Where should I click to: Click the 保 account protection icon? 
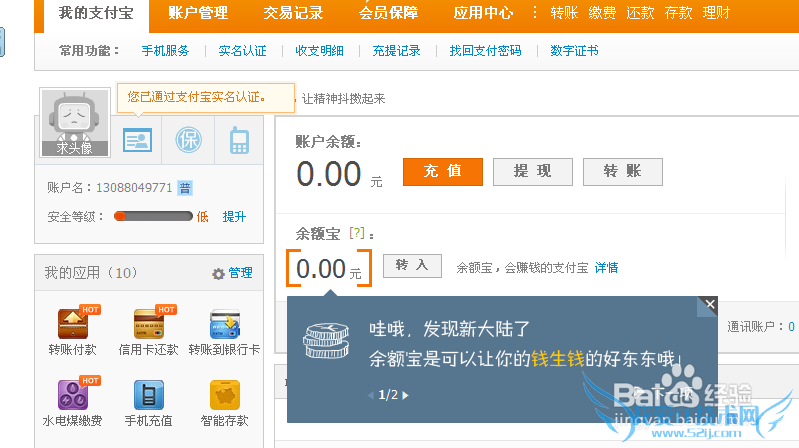click(x=188, y=140)
